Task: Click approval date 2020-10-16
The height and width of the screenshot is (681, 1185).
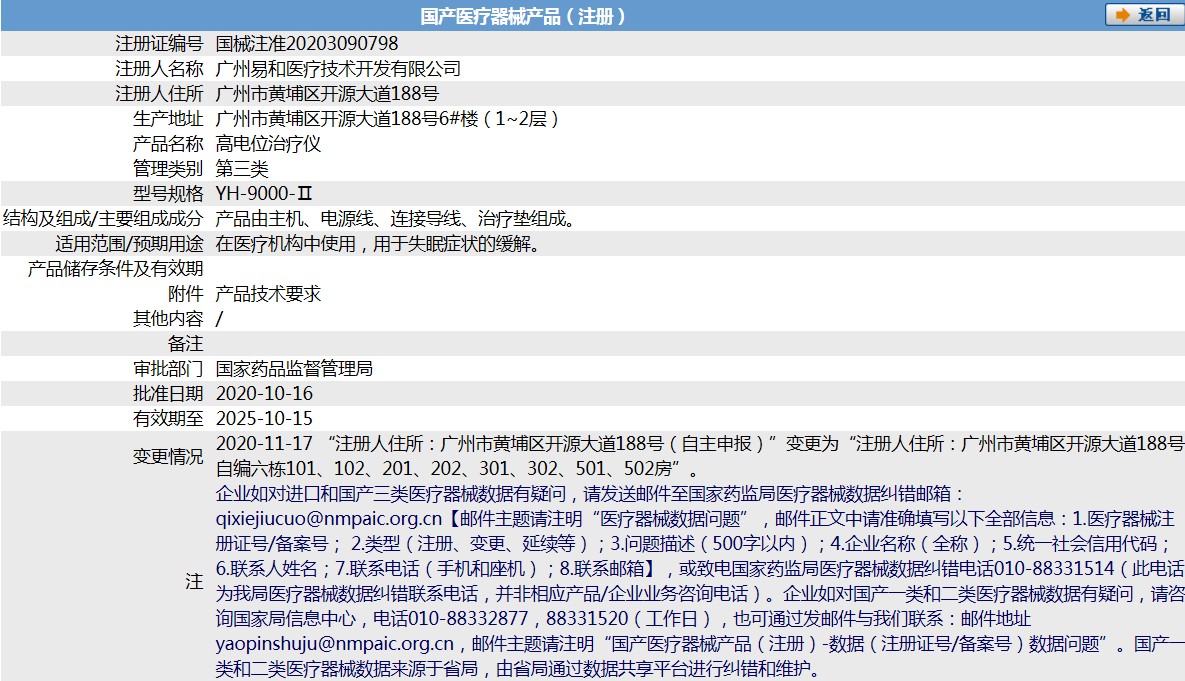Action: [x=264, y=393]
